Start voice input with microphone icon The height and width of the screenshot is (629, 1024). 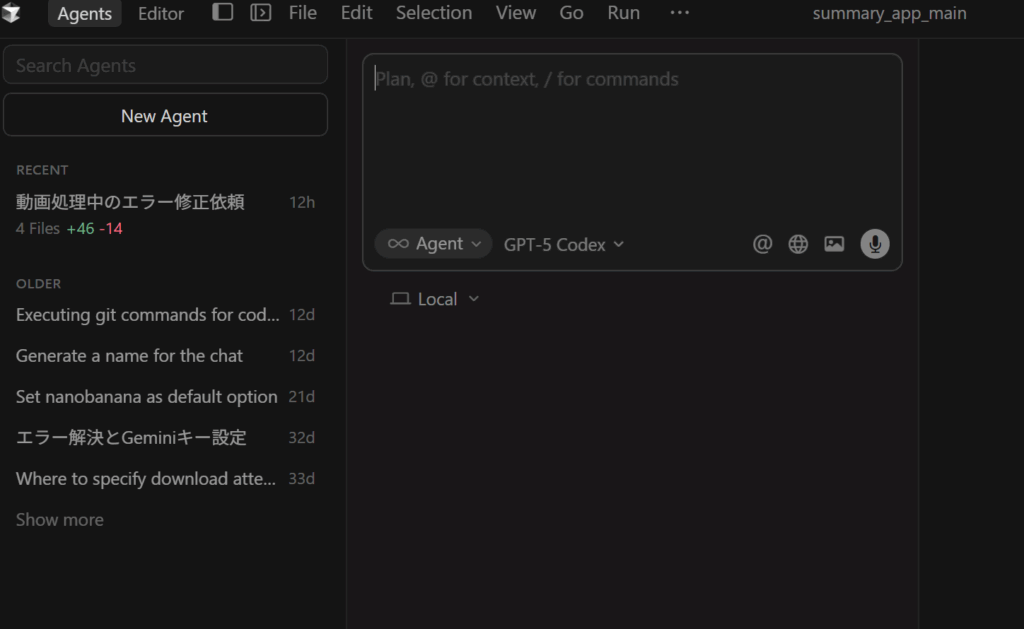pos(875,244)
